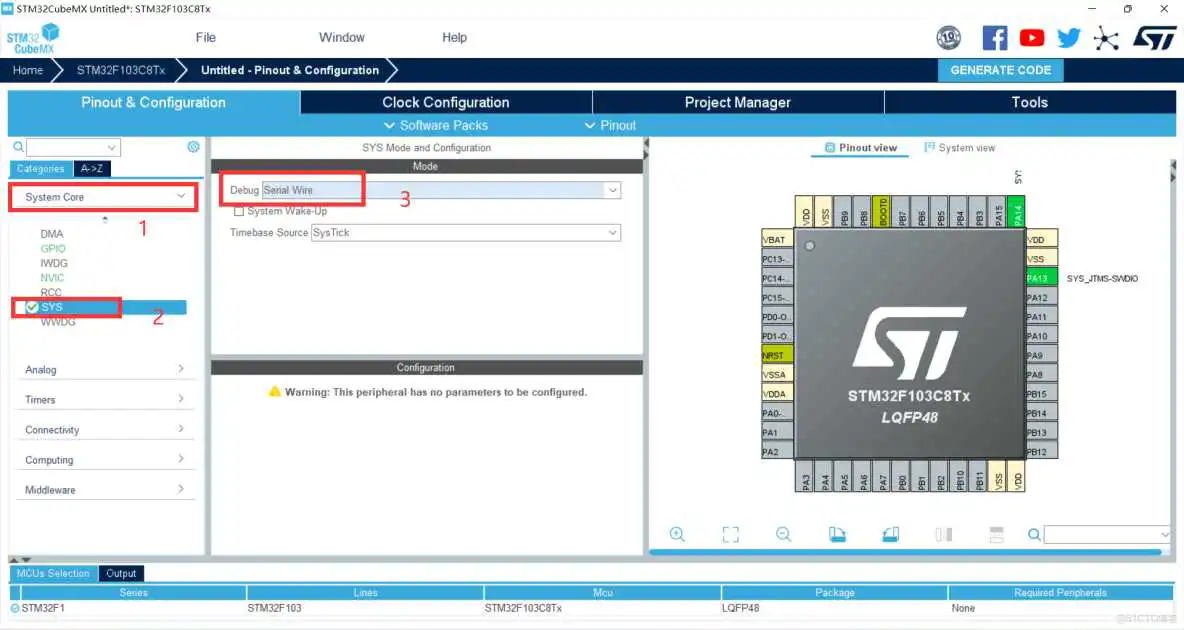Open the ST Twitter icon
The image size is (1184, 630).
click(x=1068, y=38)
